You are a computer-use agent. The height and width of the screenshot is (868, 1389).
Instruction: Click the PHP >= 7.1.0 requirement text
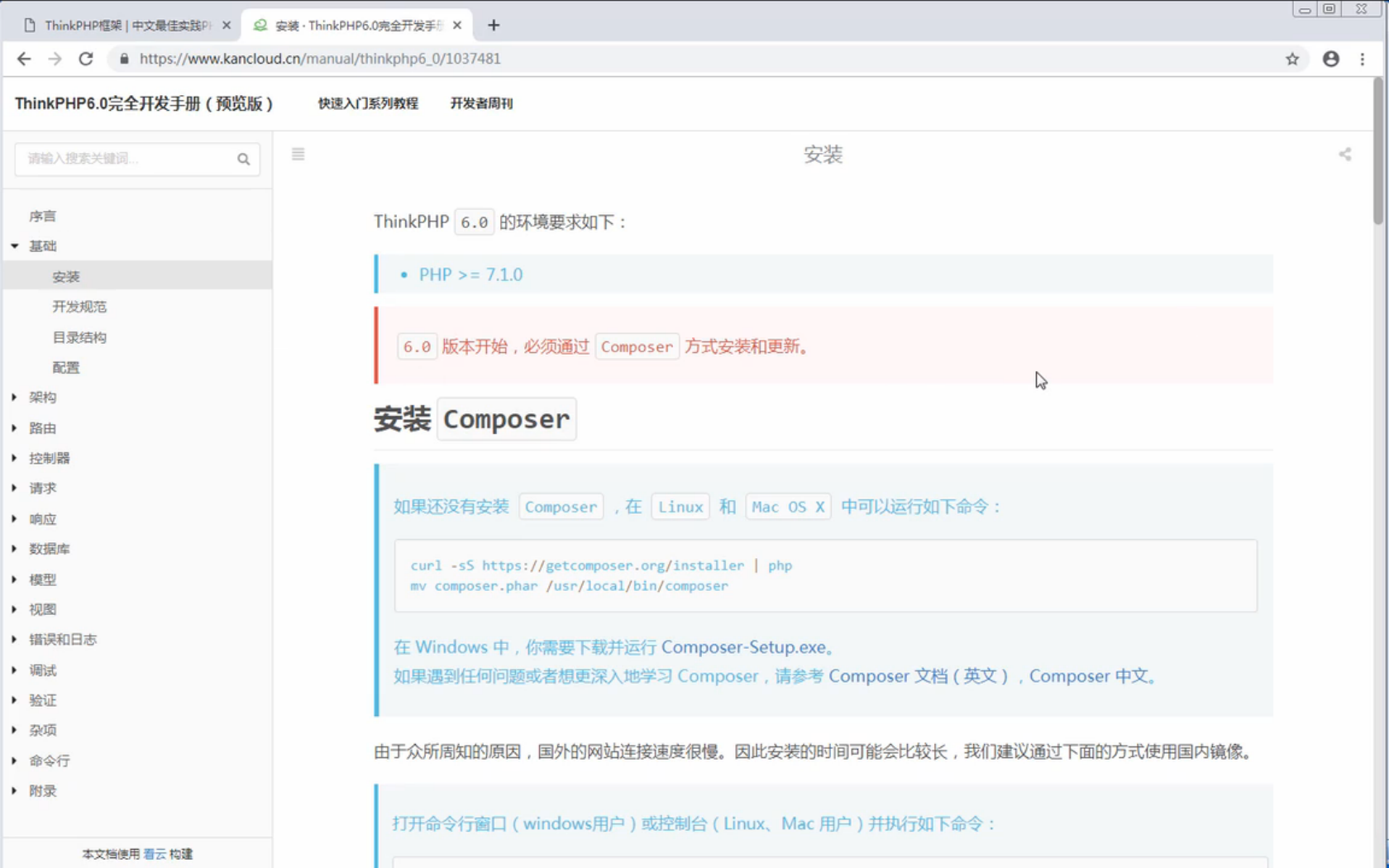point(470,274)
